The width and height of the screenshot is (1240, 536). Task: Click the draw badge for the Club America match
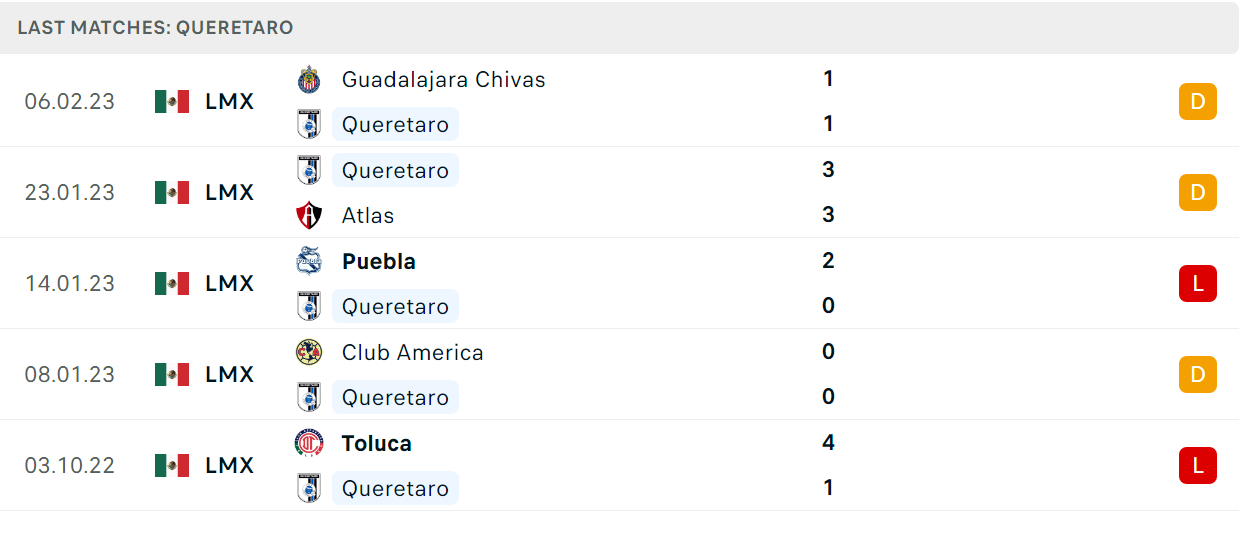[1198, 374]
